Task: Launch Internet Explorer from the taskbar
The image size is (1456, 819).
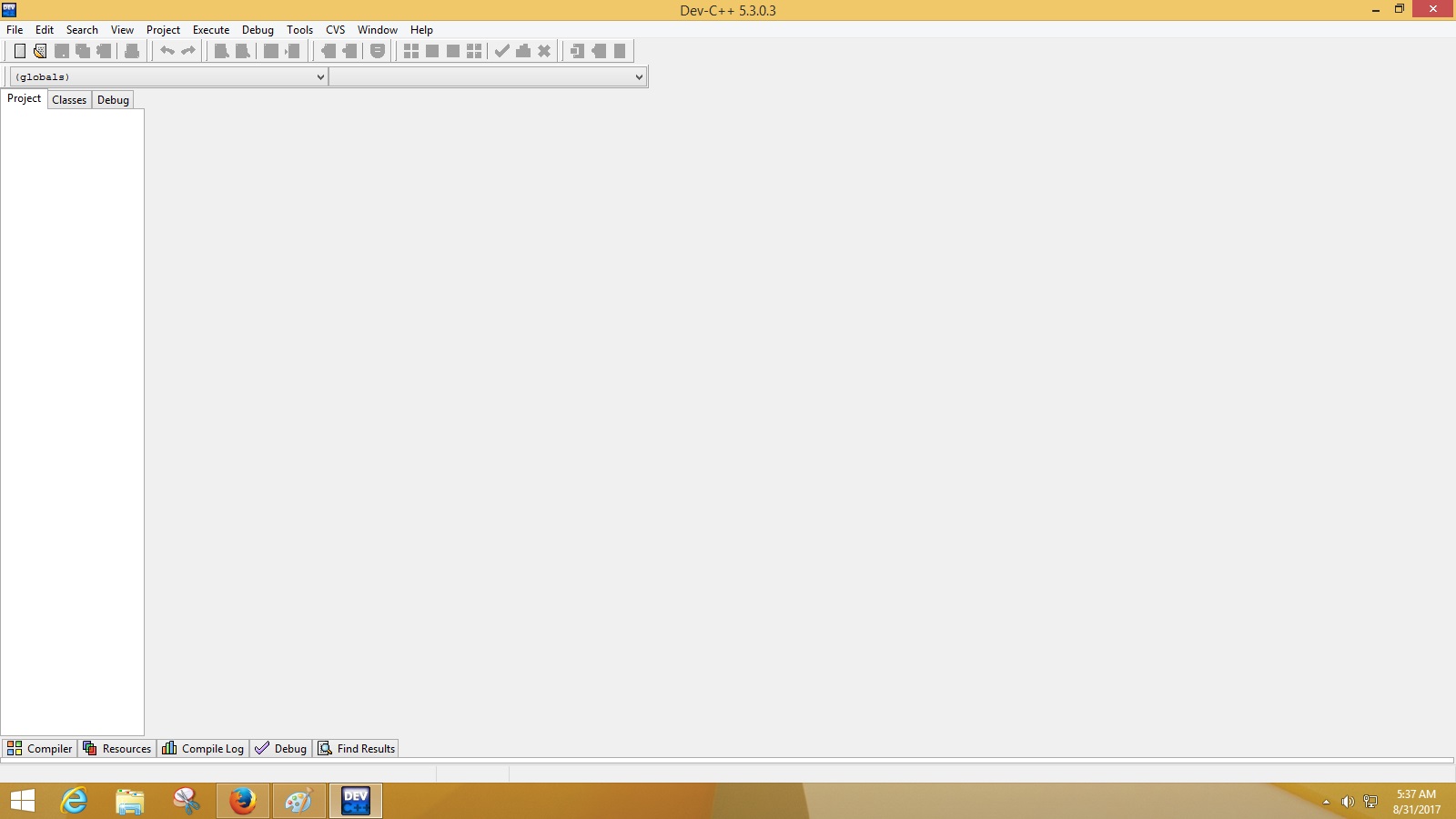Action: (74, 801)
